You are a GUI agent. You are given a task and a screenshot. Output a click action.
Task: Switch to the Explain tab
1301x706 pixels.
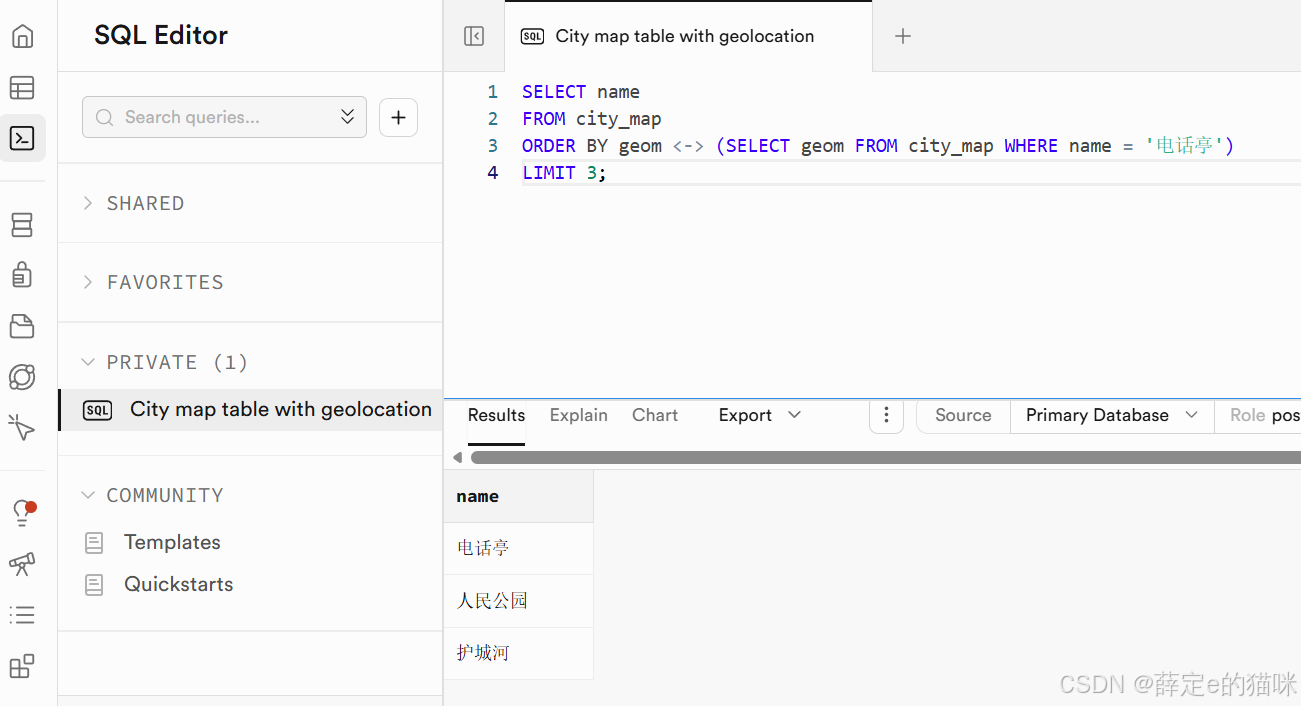(578, 415)
